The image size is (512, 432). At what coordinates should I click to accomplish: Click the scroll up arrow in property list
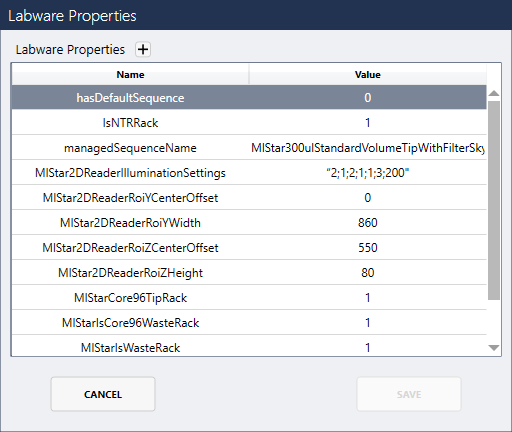click(494, 93)
